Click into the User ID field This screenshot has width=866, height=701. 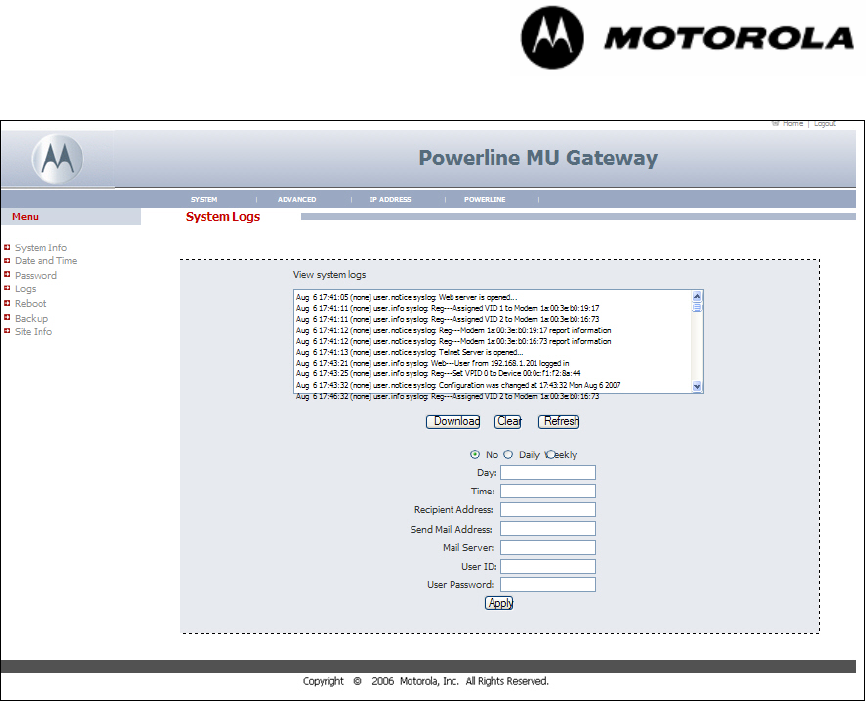click(548, 566)
